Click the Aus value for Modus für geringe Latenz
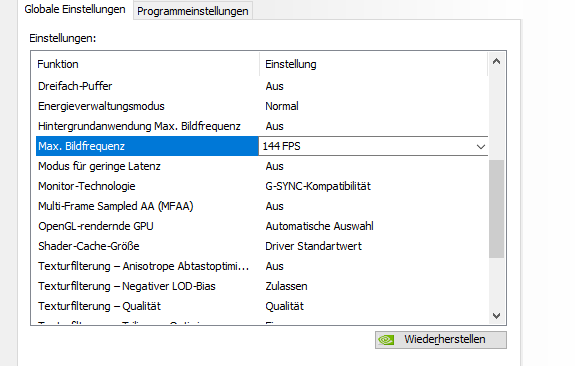 (274, 166)
